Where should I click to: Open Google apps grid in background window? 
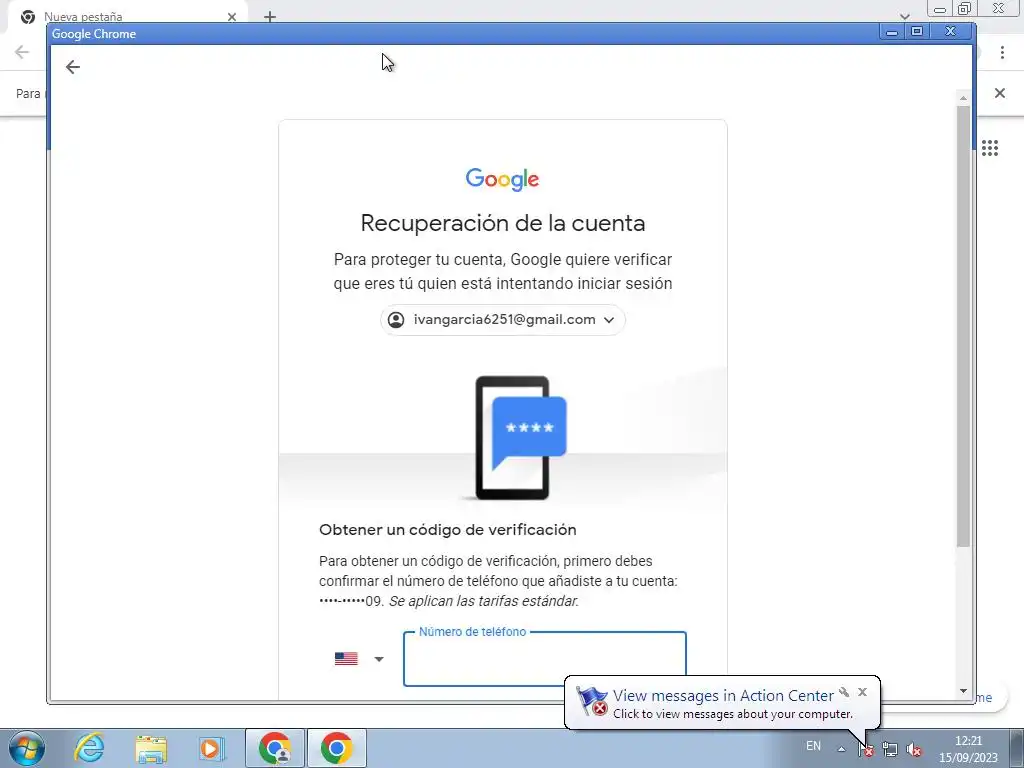point(990,148)
